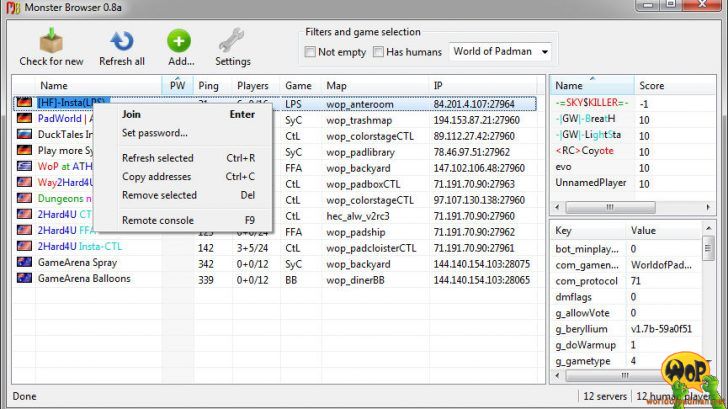Click the wop_padlibrary map cell
Screen dimensions: 728x409
click(360, 152)
